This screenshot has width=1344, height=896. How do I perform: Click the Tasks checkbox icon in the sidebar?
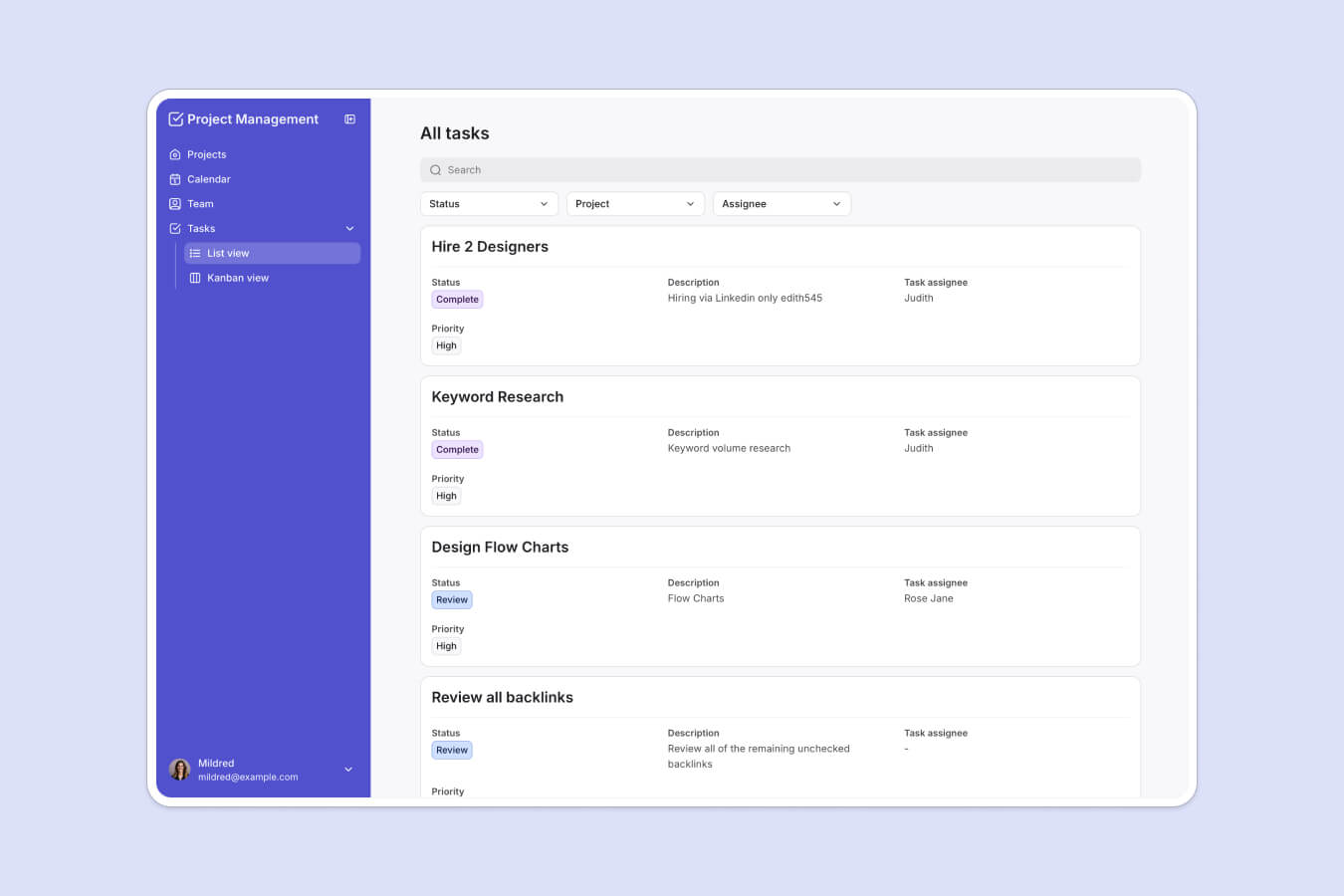(175, 229)
